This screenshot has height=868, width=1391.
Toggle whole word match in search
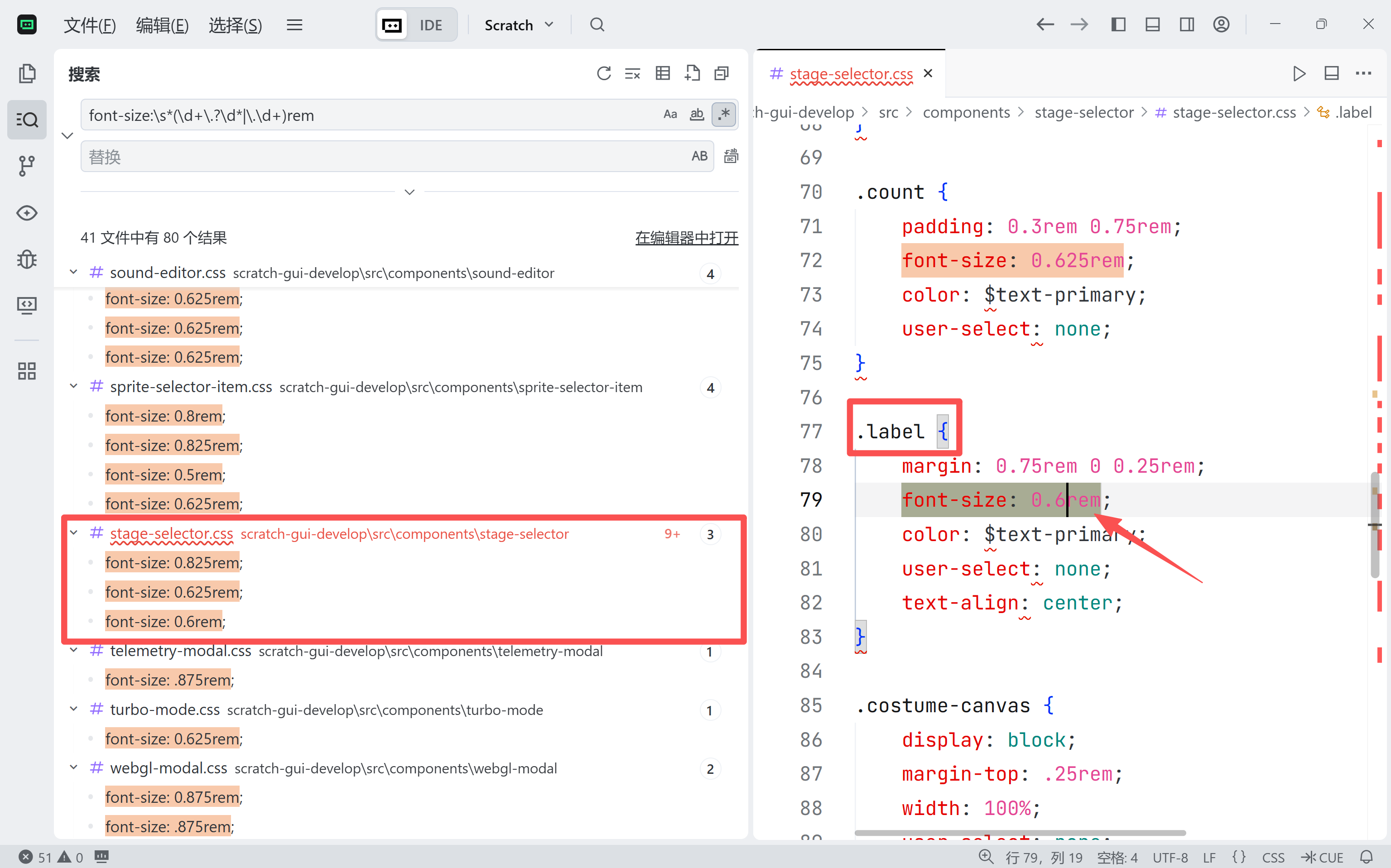coord(697,114)
